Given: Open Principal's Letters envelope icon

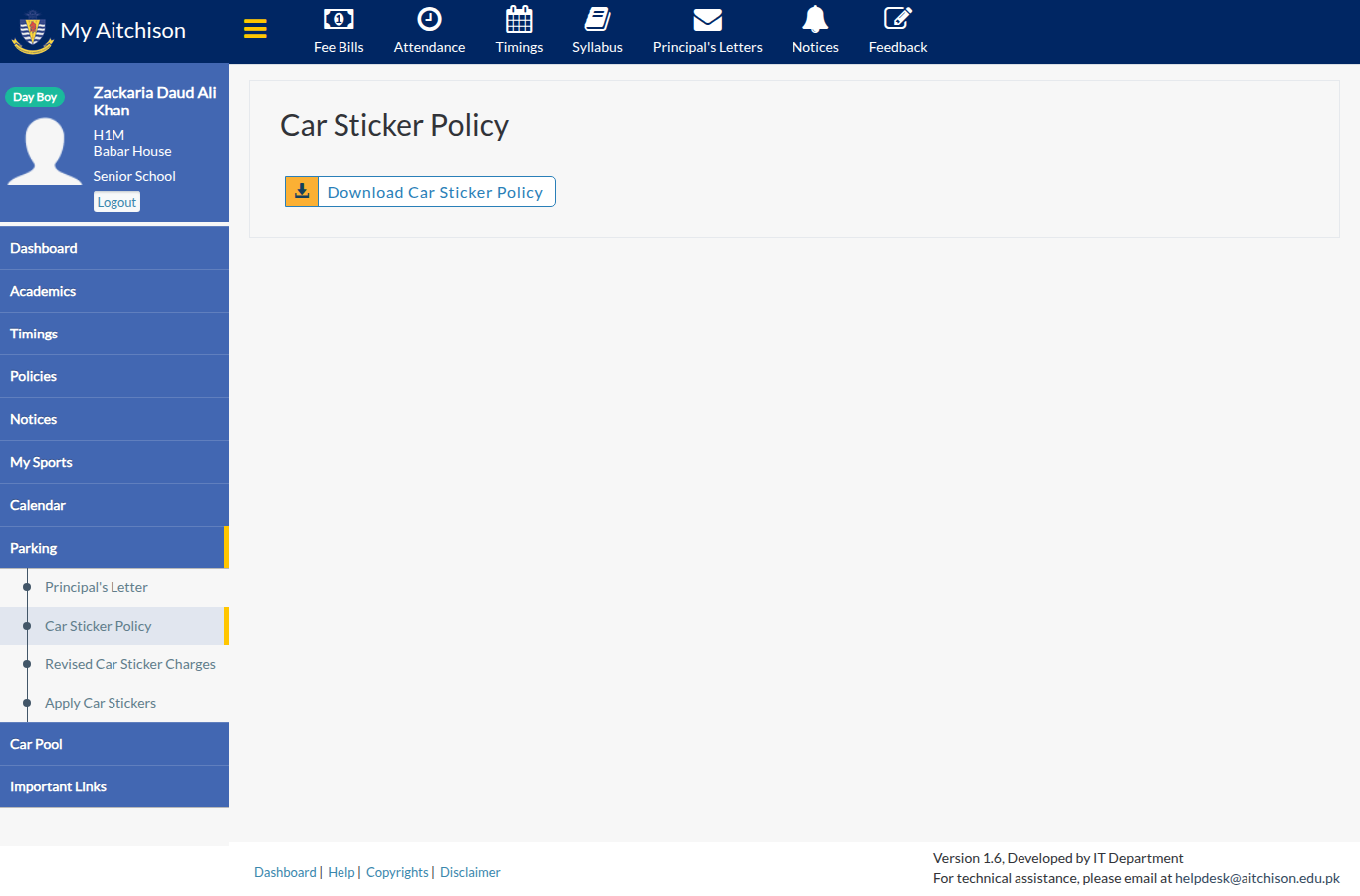Looking at the screenshot, I should 708,19.
